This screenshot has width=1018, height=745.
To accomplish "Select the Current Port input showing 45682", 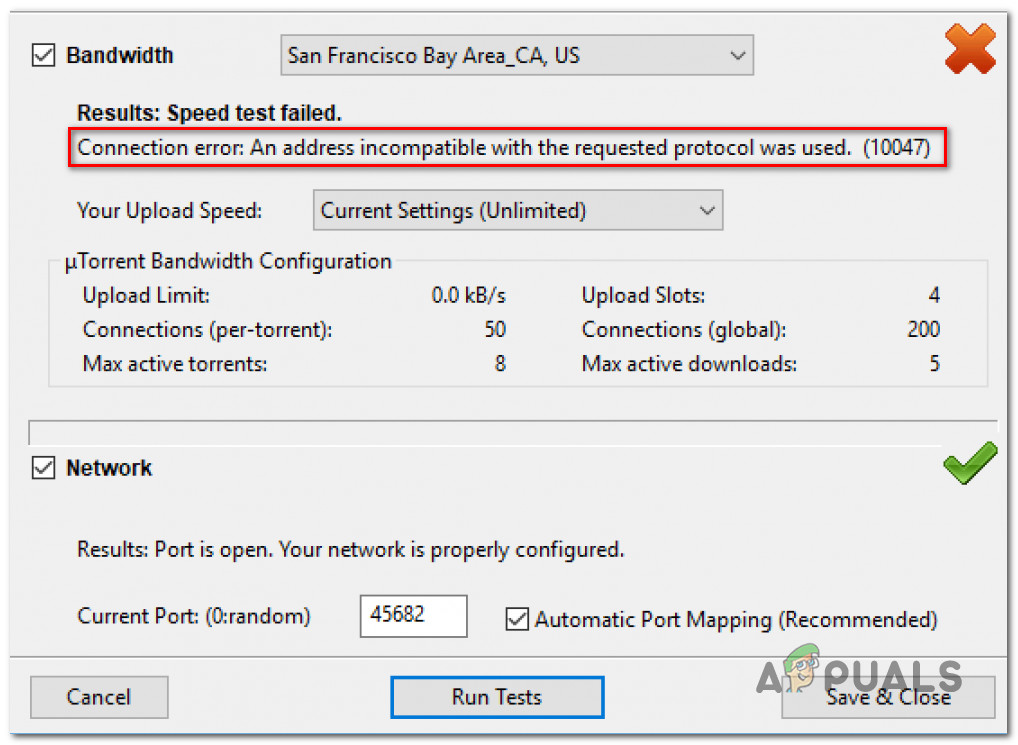I will point(413,616).
